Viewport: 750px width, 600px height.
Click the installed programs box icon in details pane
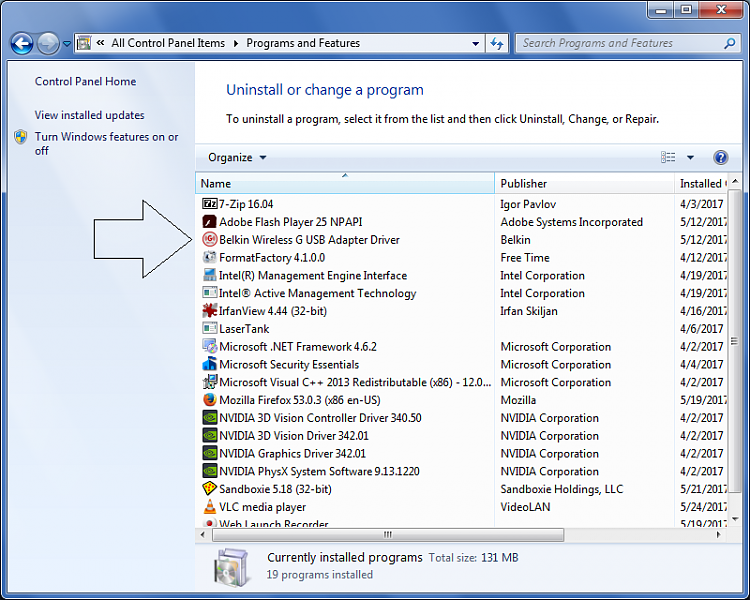pyautogui.click(x=232, y=568)
